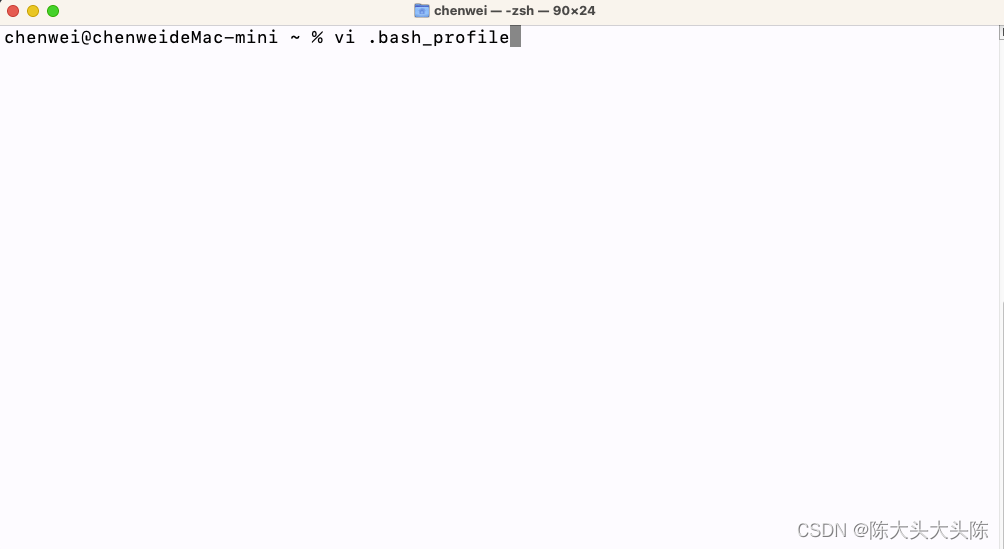1004x549 pixels.
Task: Click the '@' symbol in the prompt hostname
Action: click(86, 37)
